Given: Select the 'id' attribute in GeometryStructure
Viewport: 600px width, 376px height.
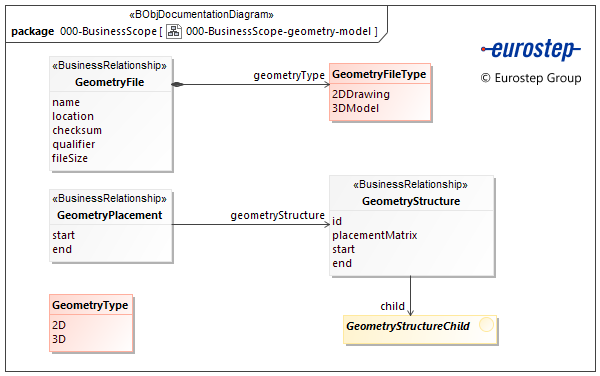Looking at the screenshot, I should pyautogui.click(x=337, y=221).
